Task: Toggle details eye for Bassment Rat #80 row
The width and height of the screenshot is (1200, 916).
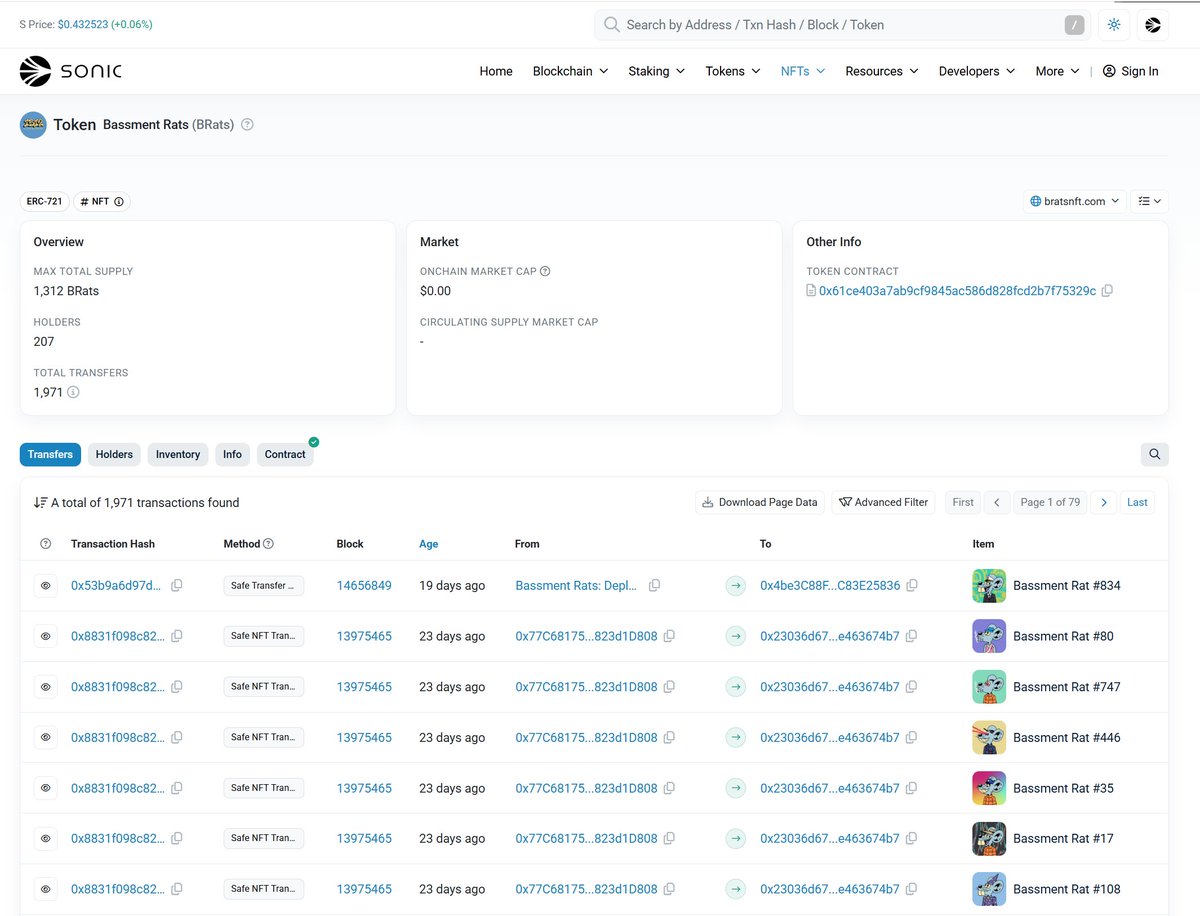Action: point(45,636)
